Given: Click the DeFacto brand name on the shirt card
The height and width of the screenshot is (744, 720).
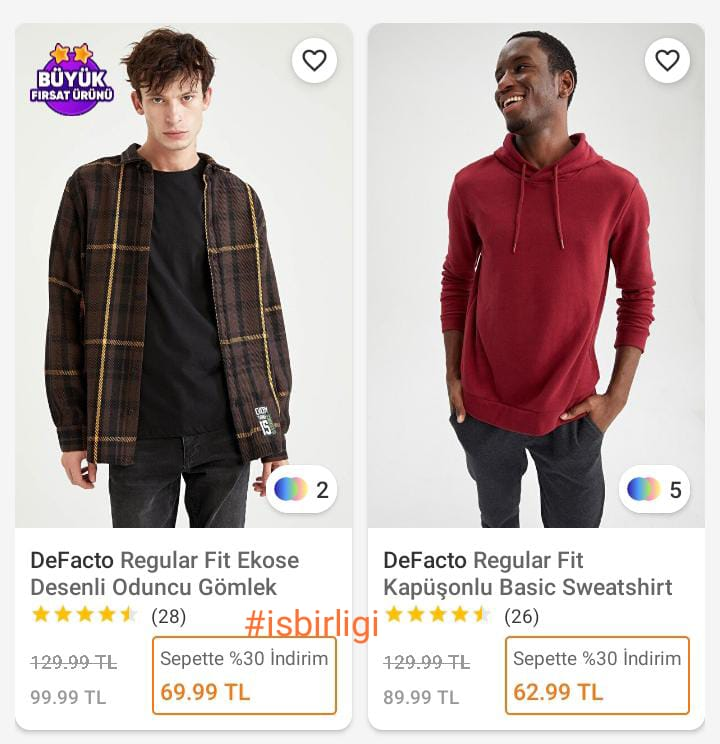Looking at the screenshot, I should pos(73,560).
